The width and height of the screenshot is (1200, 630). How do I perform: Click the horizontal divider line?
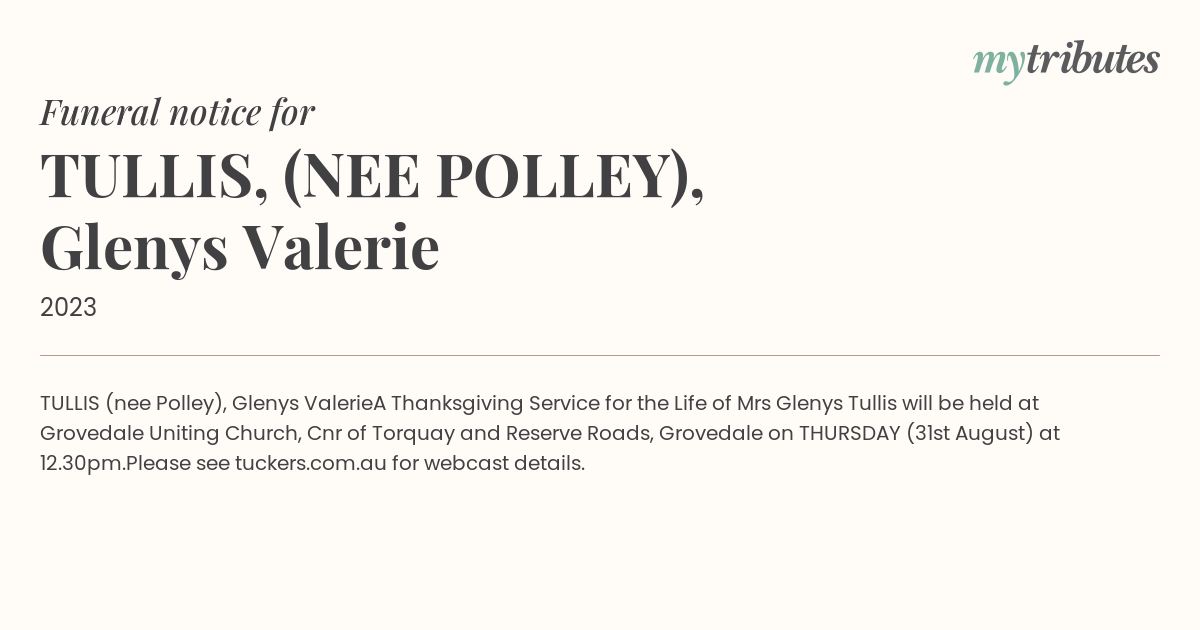click(x=600, y=355)
